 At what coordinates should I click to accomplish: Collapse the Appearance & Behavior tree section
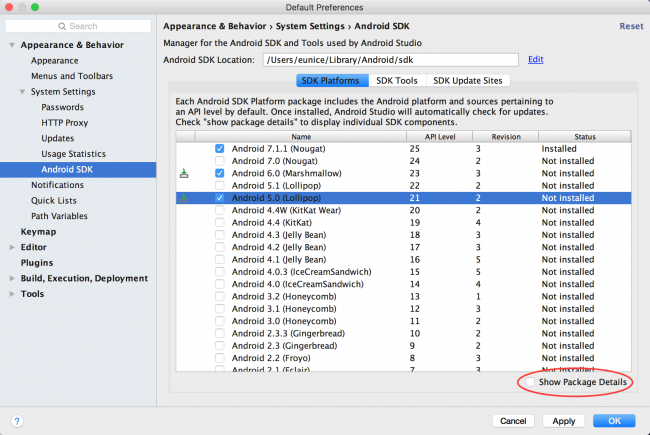tap(12, 45)
